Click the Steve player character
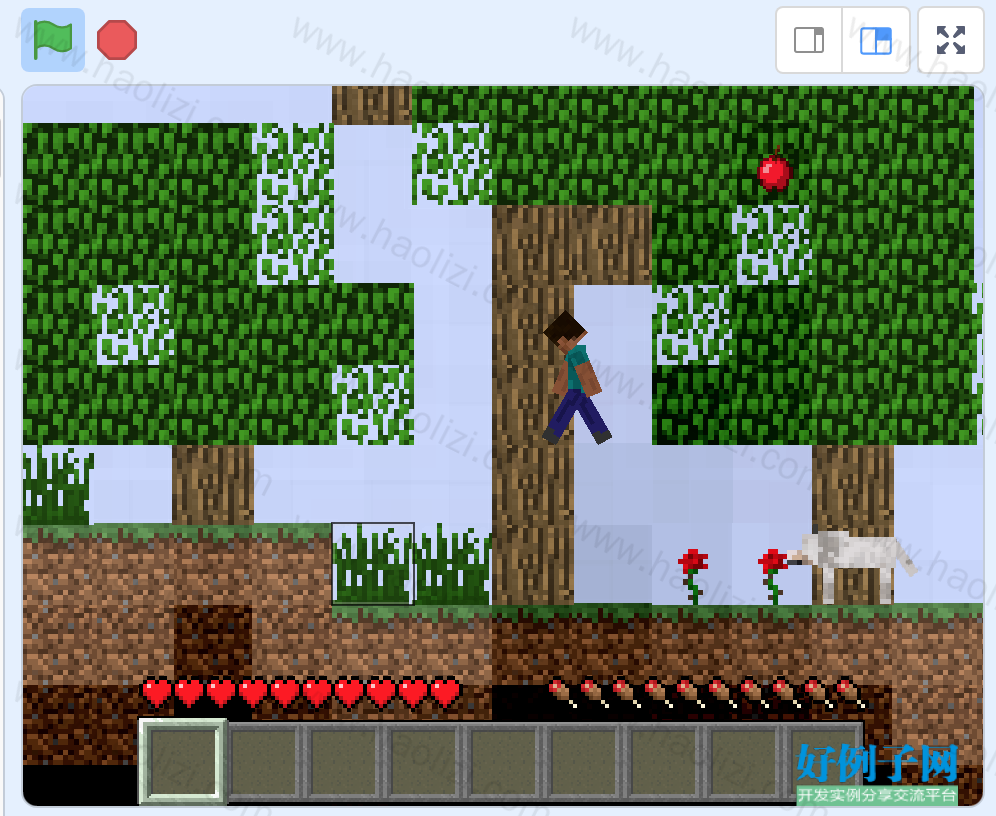The image size is (996, 816). tap(577, 378)
